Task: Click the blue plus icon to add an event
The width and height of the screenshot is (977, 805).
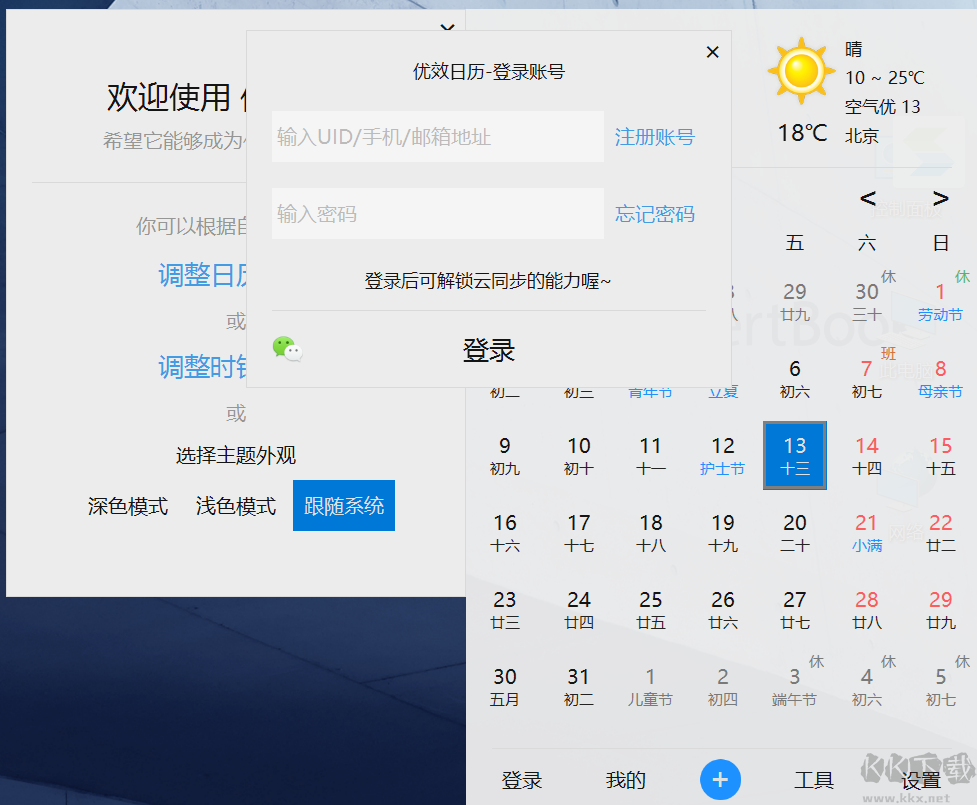Action: [x=720, y=779]
